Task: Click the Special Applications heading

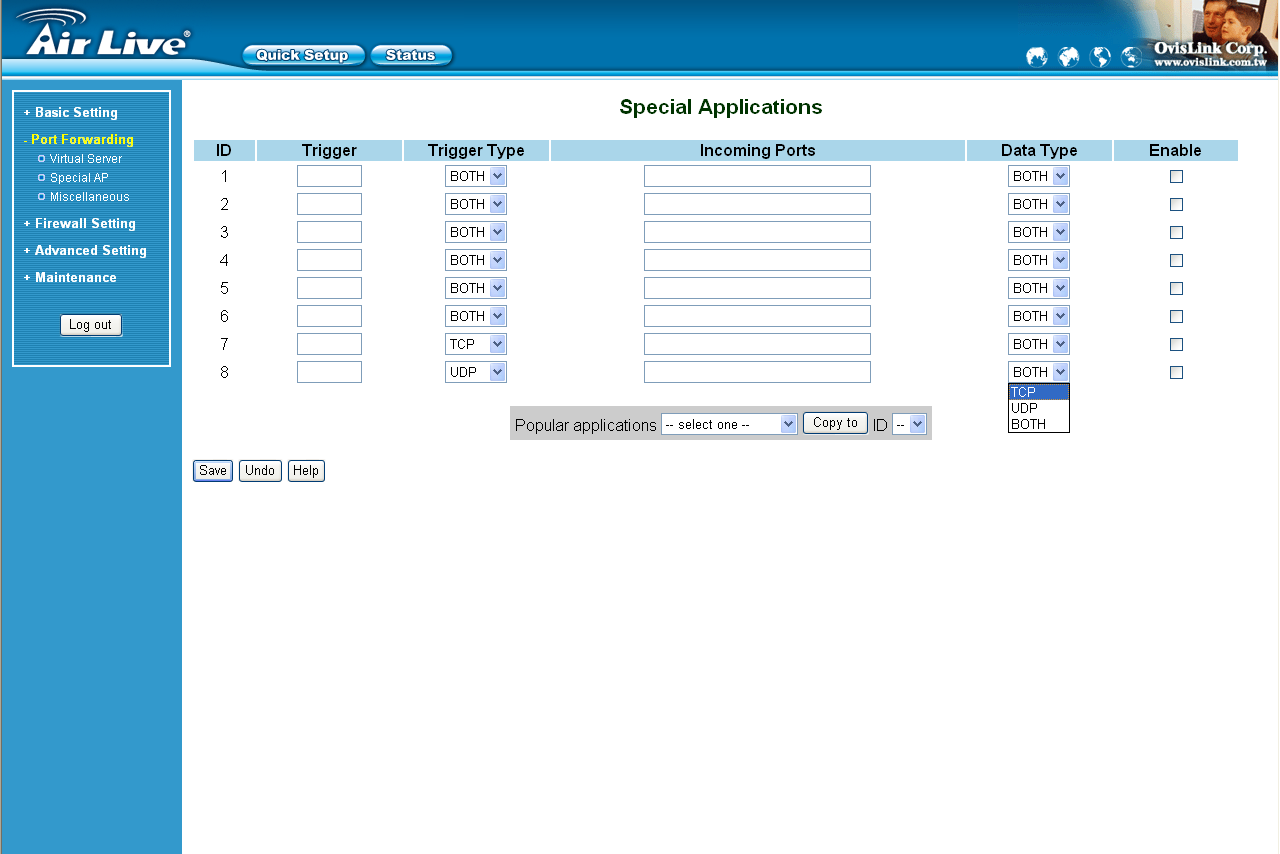Action: pyautogui.click(x=721, y=107)
